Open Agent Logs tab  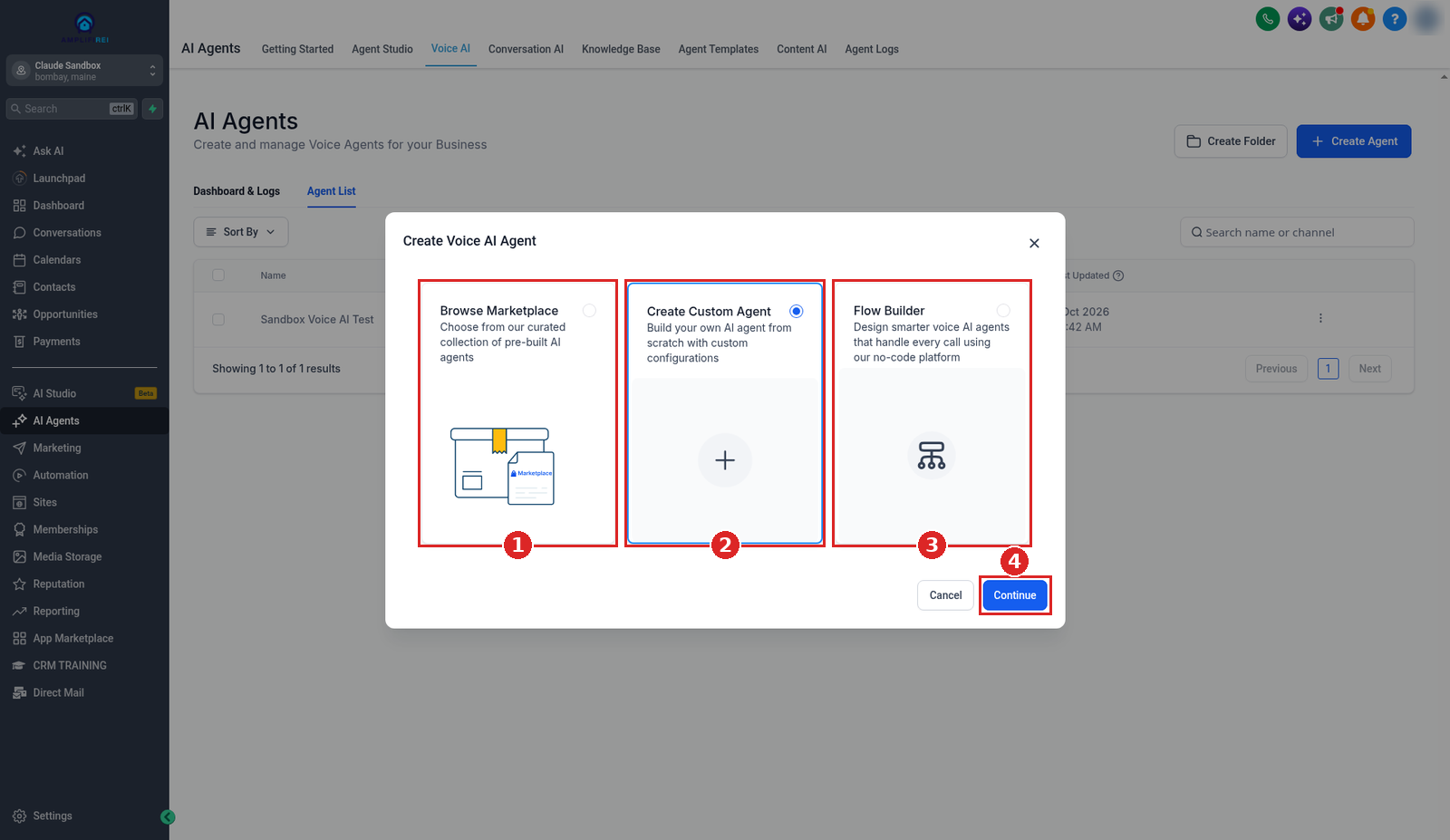tap(872, 49)
